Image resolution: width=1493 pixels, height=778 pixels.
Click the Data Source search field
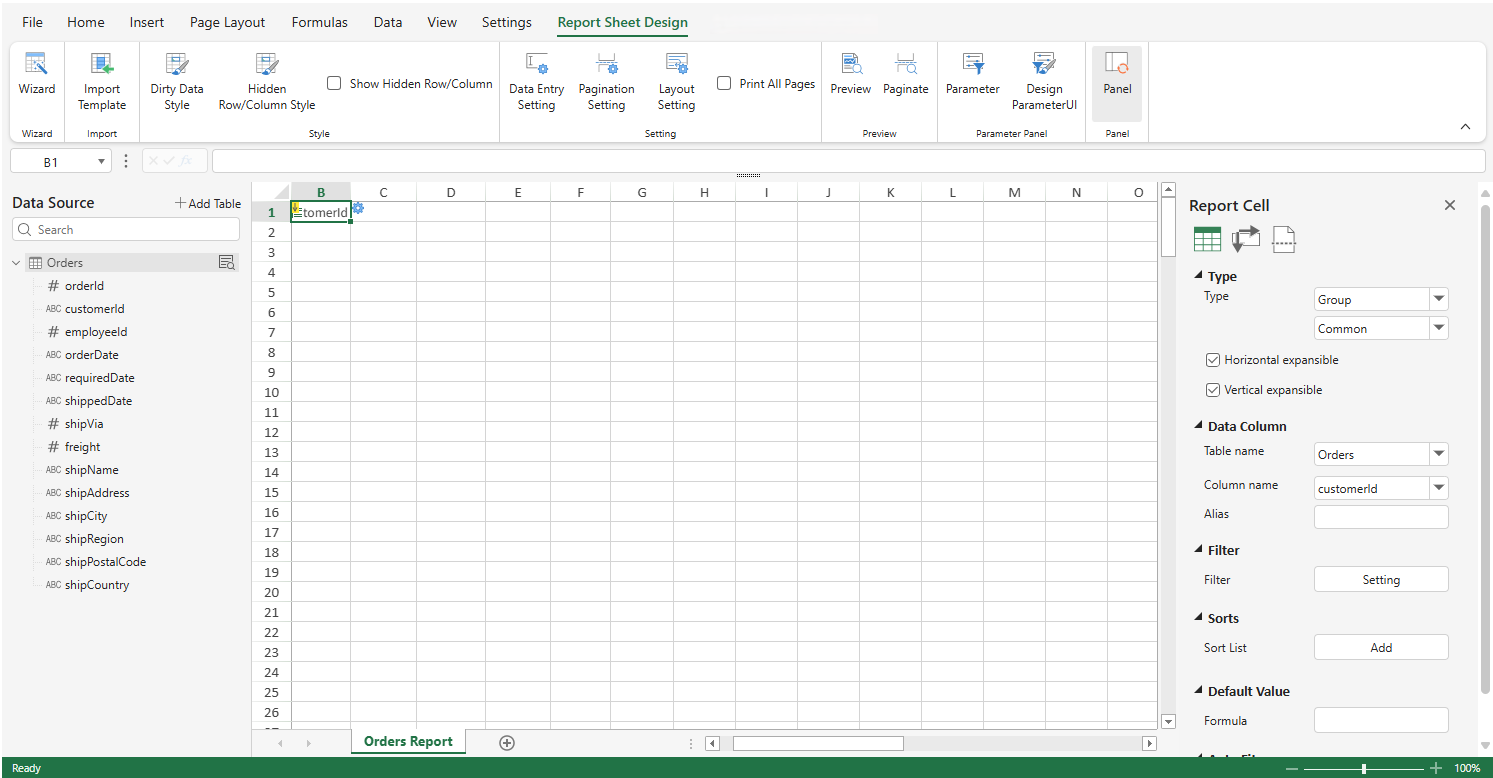126,229
